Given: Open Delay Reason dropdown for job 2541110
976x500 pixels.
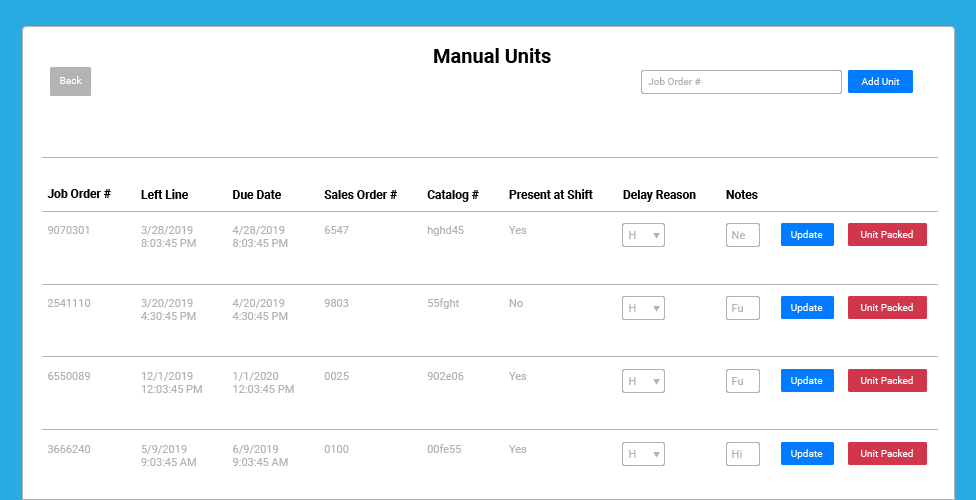Looking at the screenshot, I should [643, 308].
